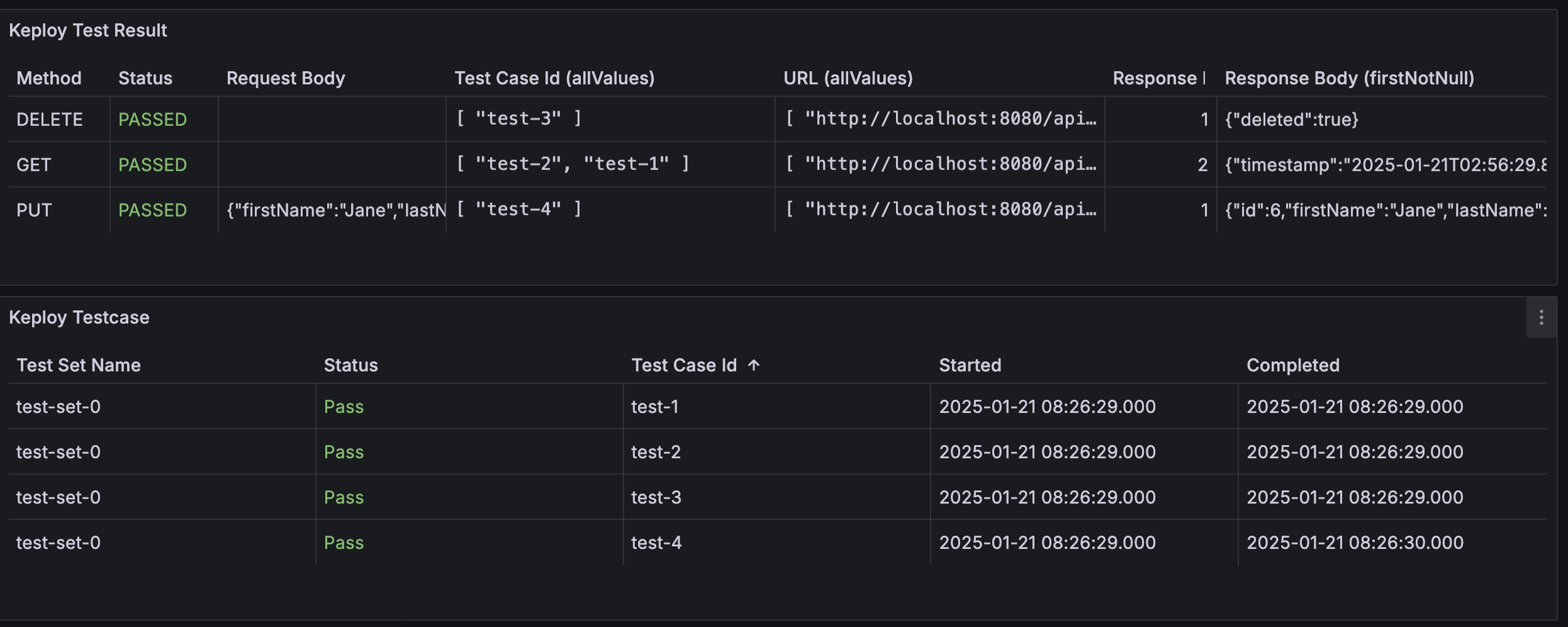Sort Keploy Test Result by Status column
The height and width of the screenshot is (627, 1568).
[145, 78]
